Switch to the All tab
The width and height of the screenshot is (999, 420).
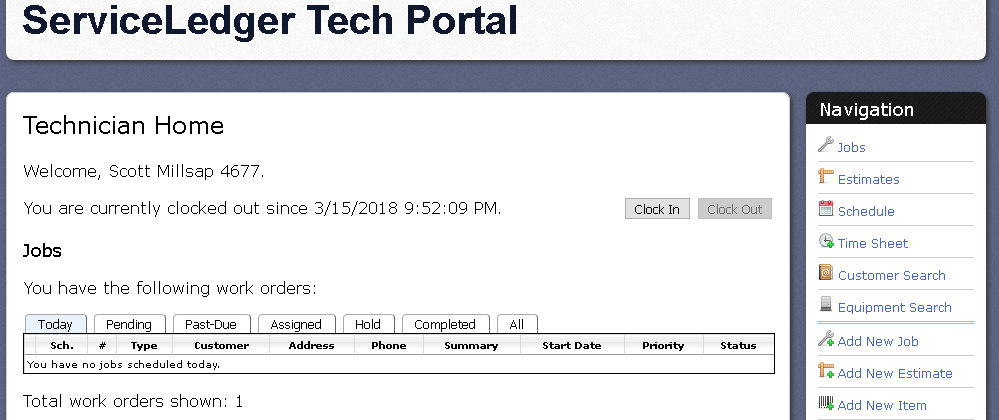(517, 324)
